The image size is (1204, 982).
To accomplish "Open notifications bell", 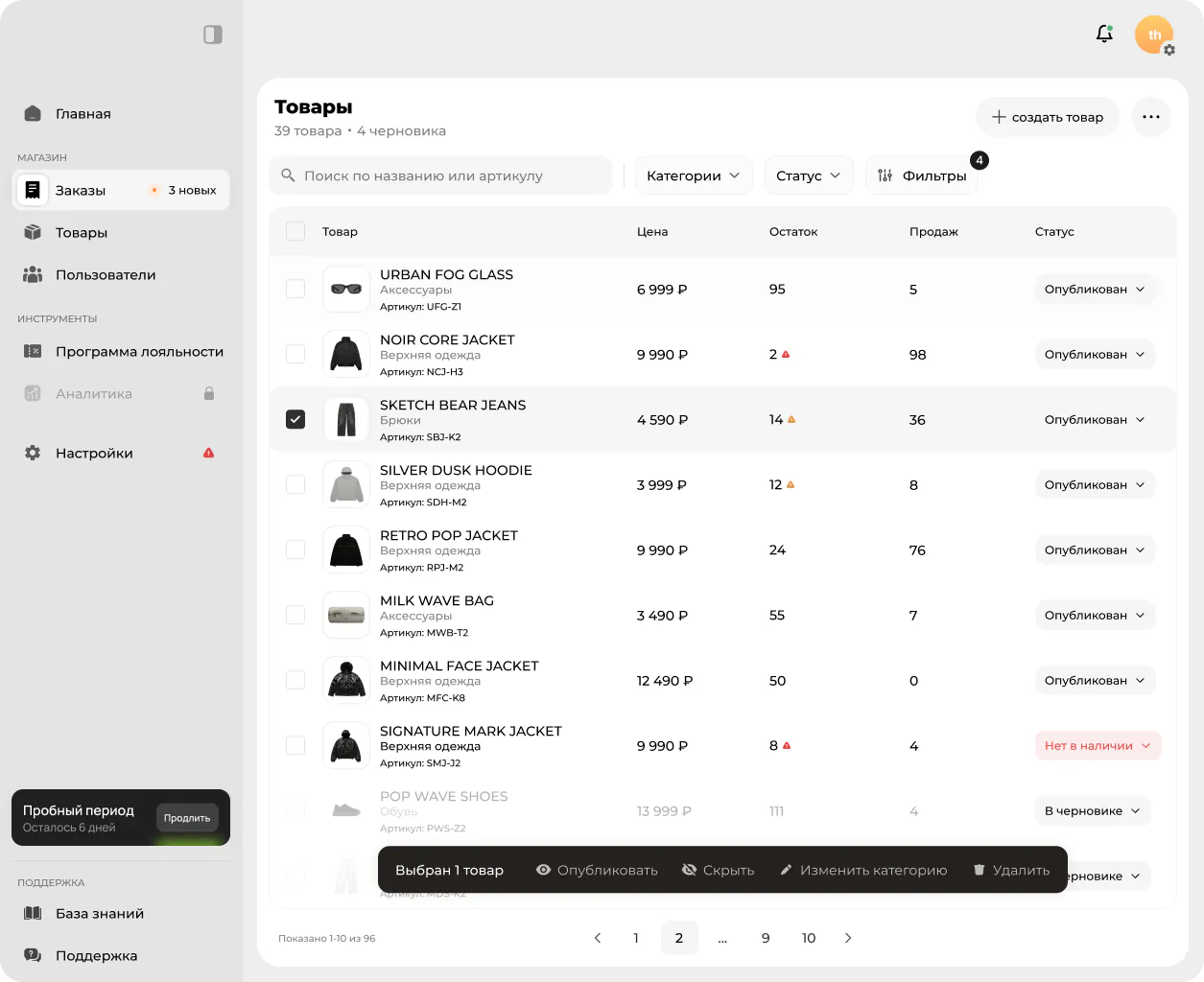I will pyautogui.click(x=1104, y=35).
